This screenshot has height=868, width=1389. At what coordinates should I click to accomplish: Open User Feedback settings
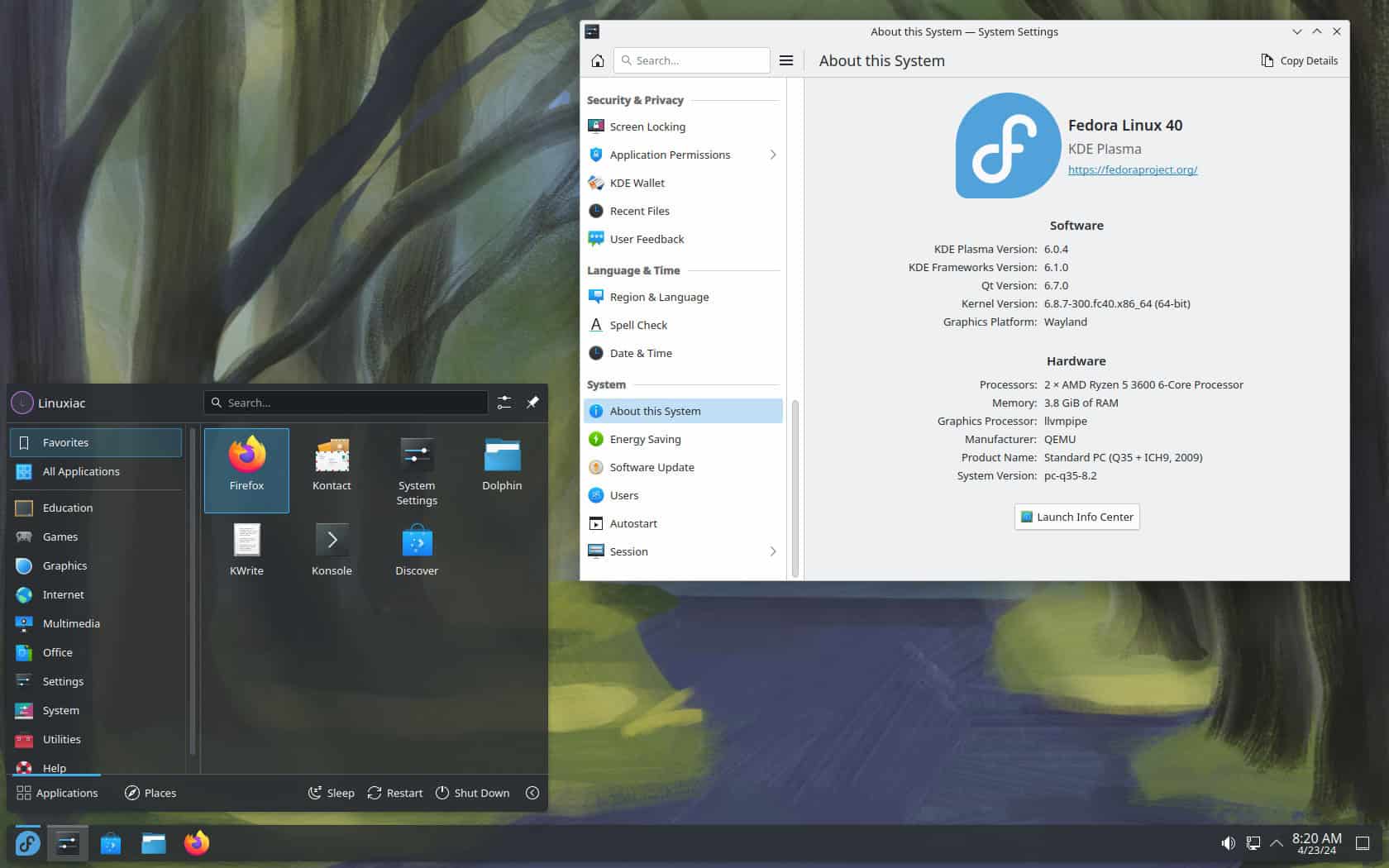pyautogui.click(x=646, y=239)
